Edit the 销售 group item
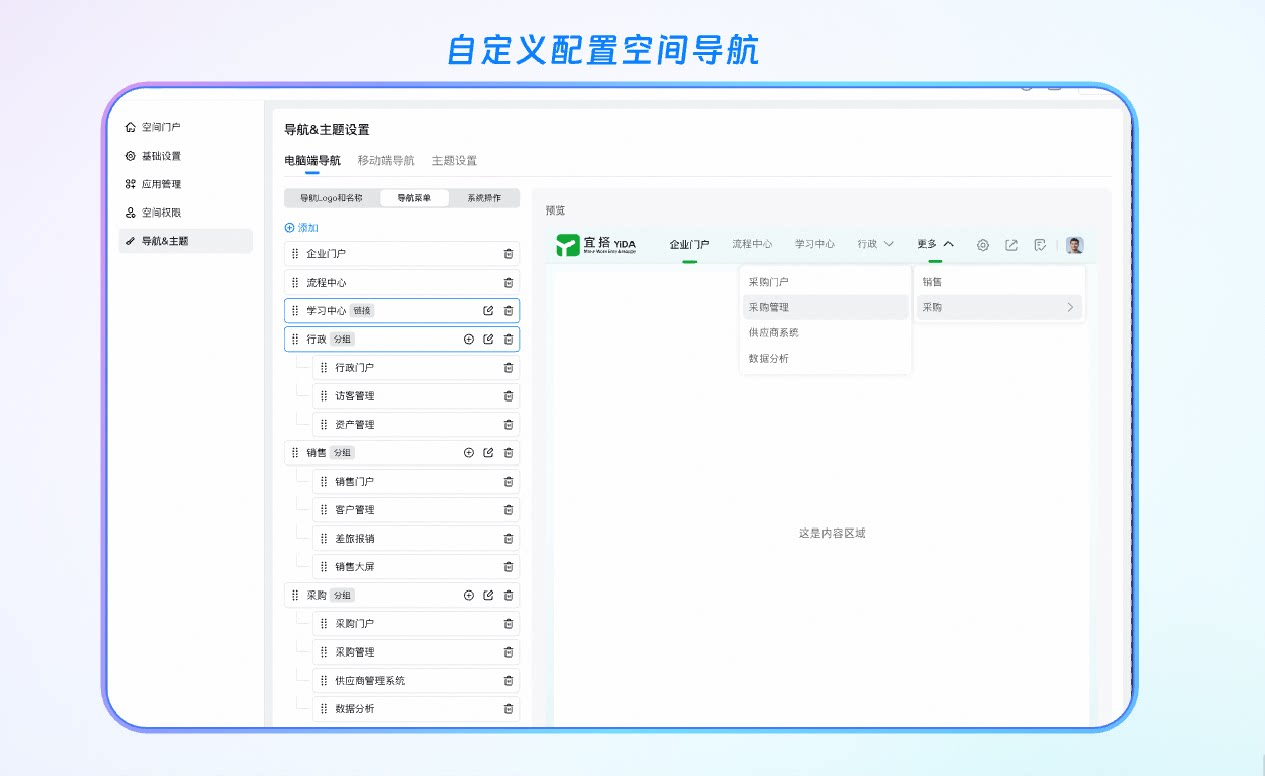 [x=488, y=453]
